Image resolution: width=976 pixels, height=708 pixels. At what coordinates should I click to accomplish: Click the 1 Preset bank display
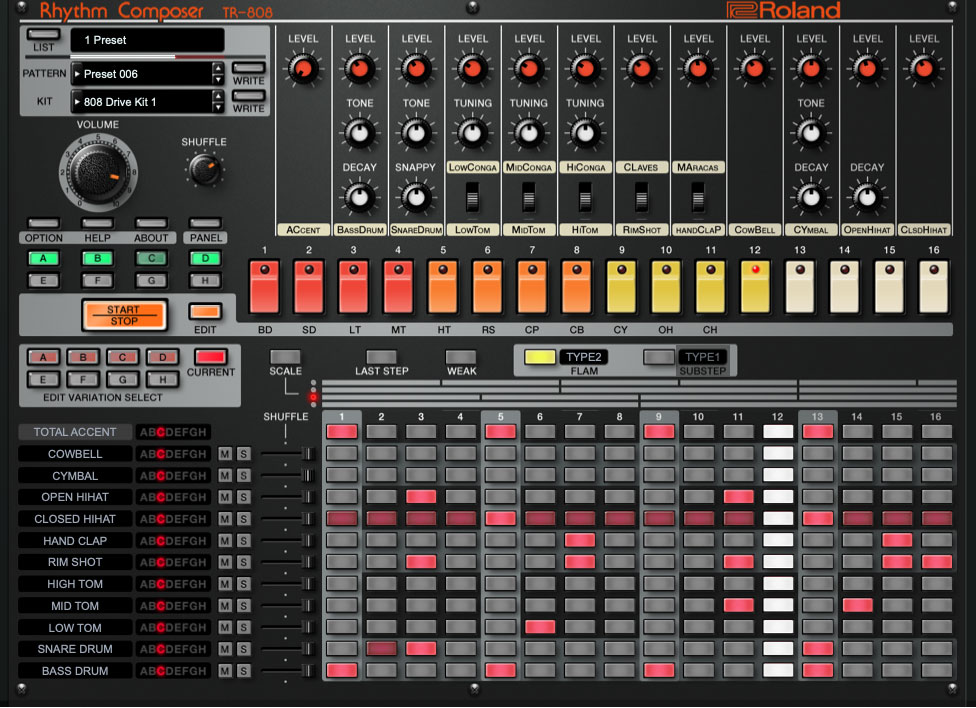tap(148, 40)
